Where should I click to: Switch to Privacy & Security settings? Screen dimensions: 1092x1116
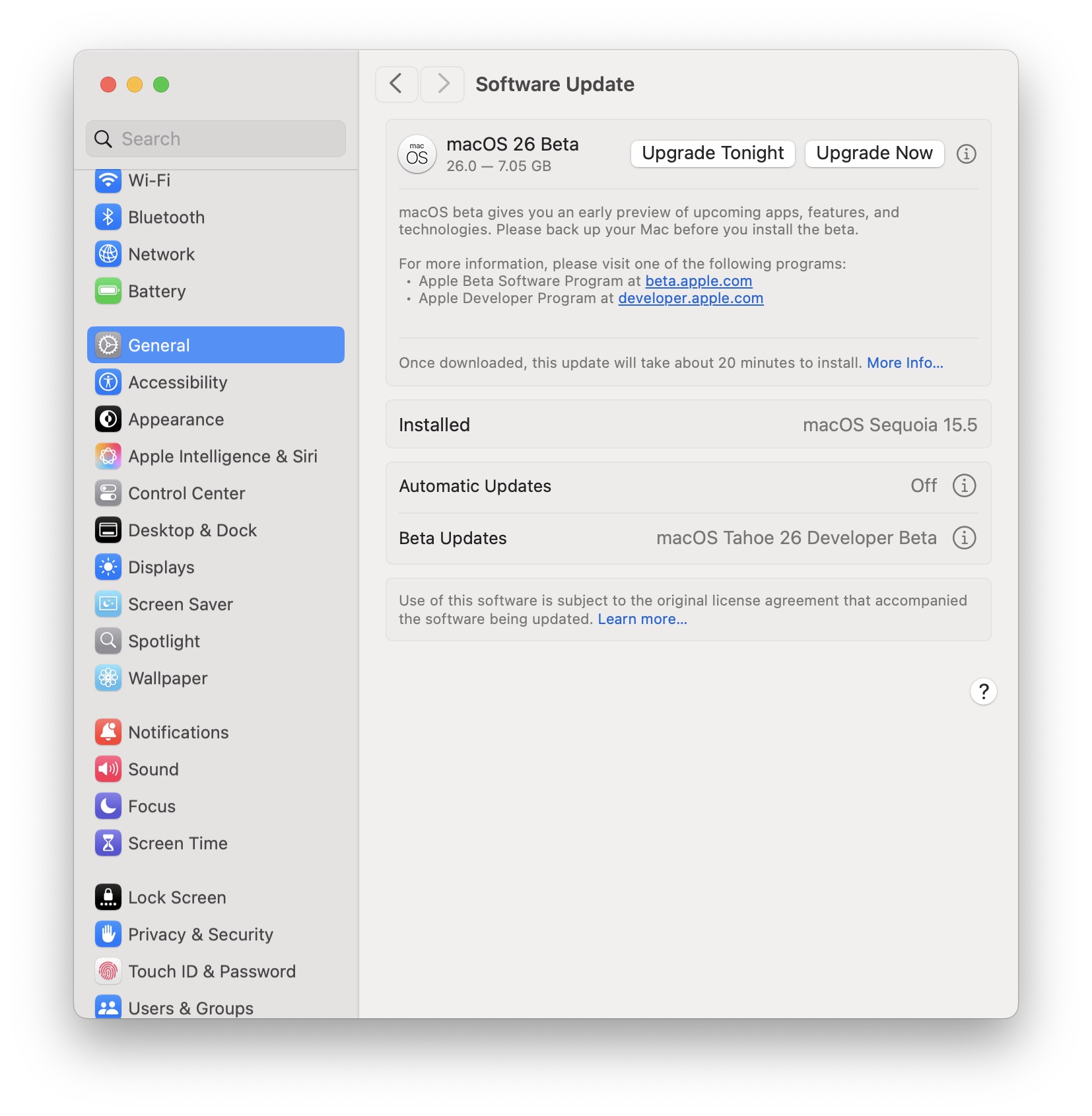[200, 934]
